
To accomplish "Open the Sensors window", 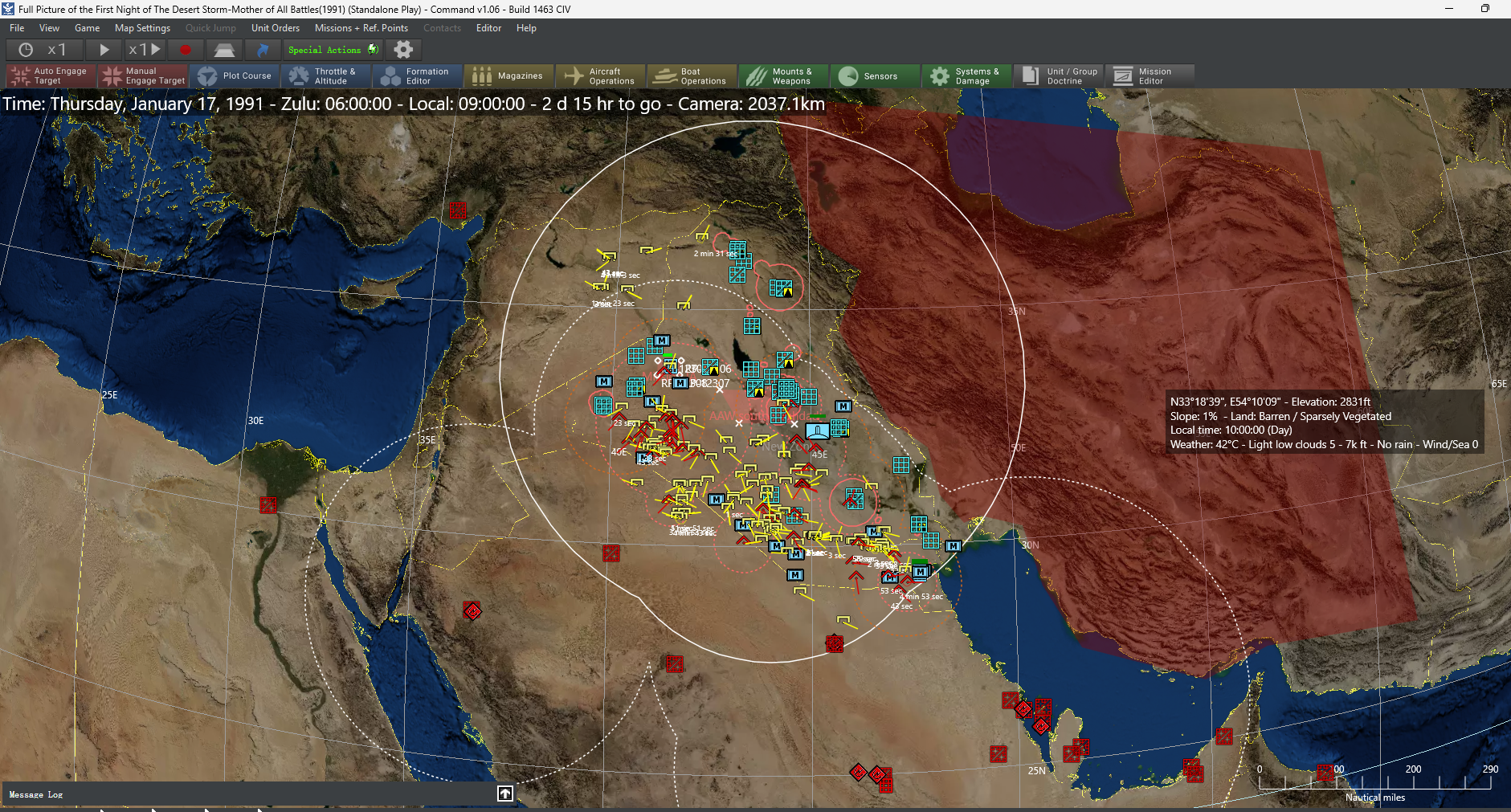I will pos(875,76).
